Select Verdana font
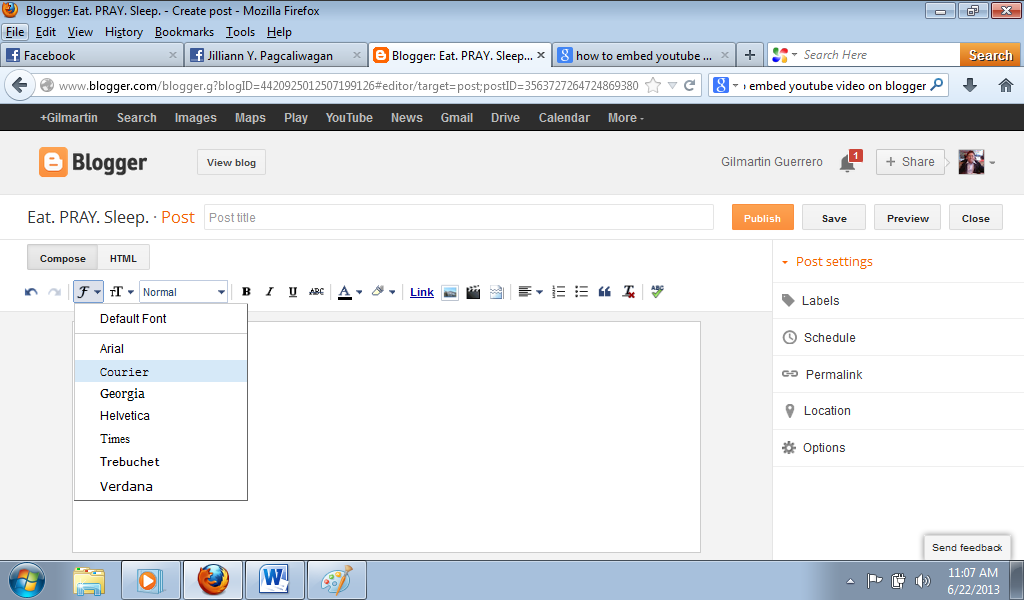The image size is (1024, 600). click(161, 486)
